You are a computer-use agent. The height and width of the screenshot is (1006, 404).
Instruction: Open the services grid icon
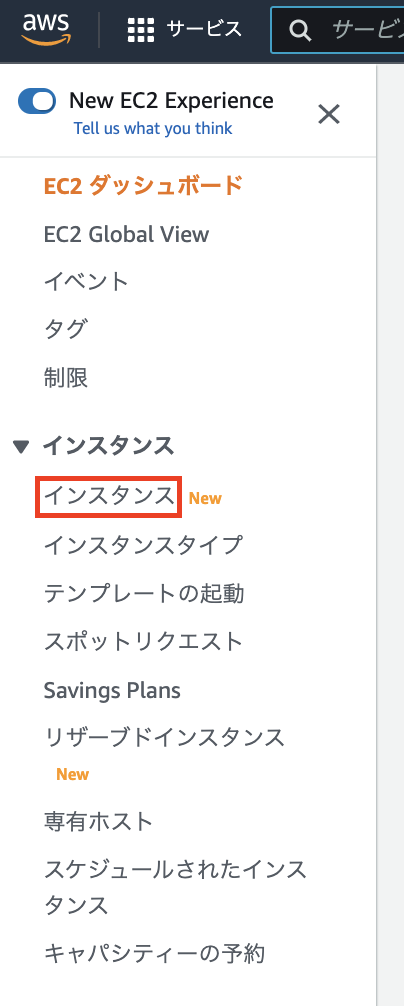[x=141, y=30]
